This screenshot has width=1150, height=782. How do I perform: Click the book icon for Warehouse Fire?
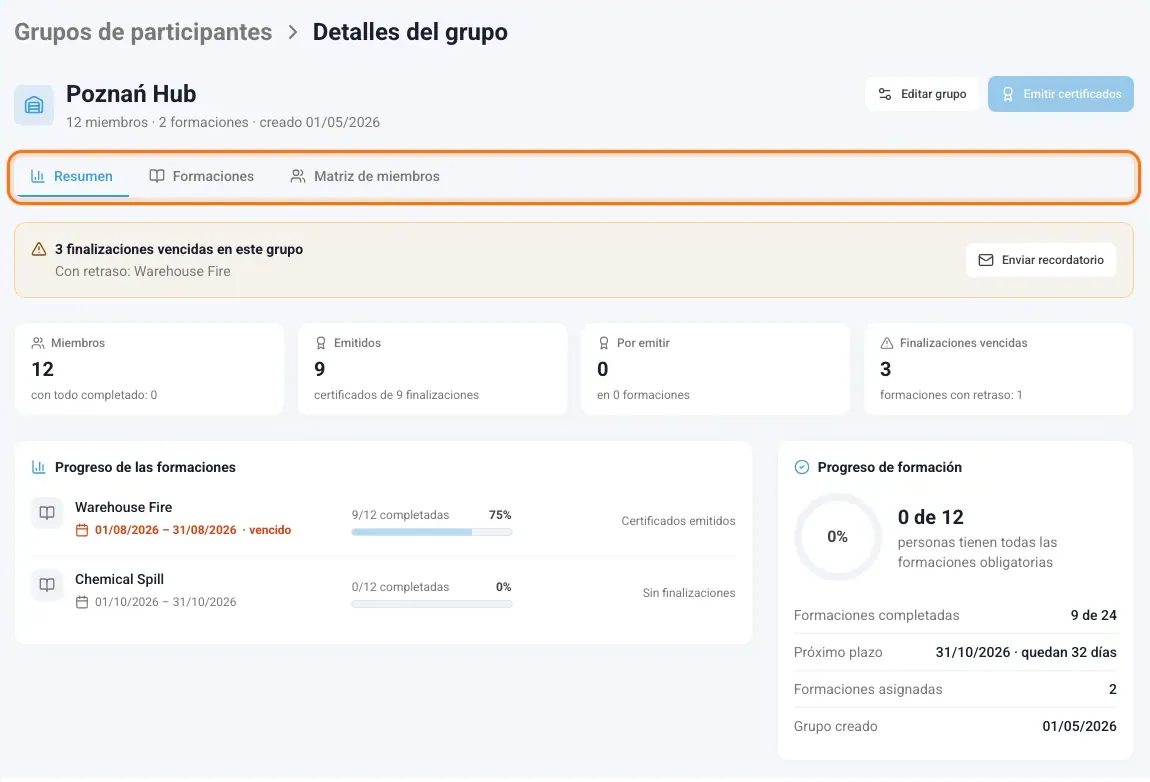[47, 513]
